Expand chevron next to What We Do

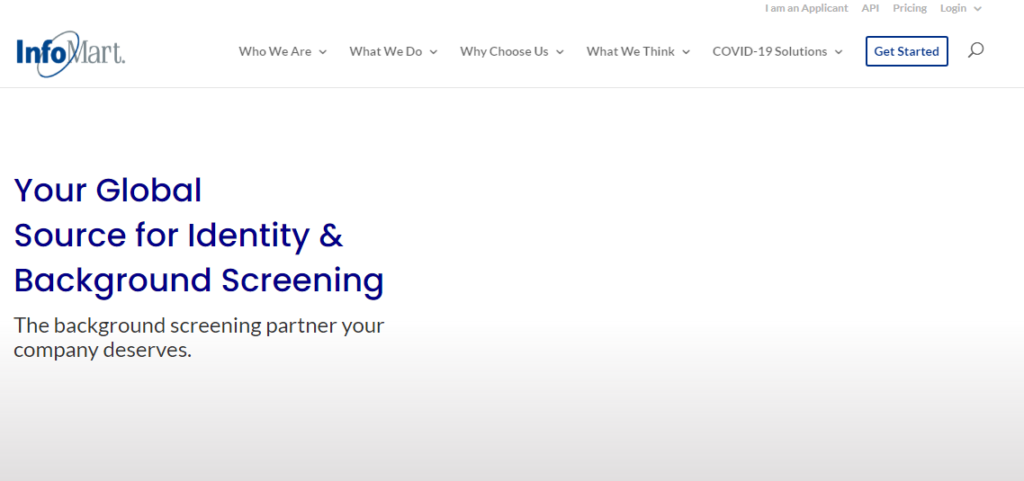tap(434, 52)
